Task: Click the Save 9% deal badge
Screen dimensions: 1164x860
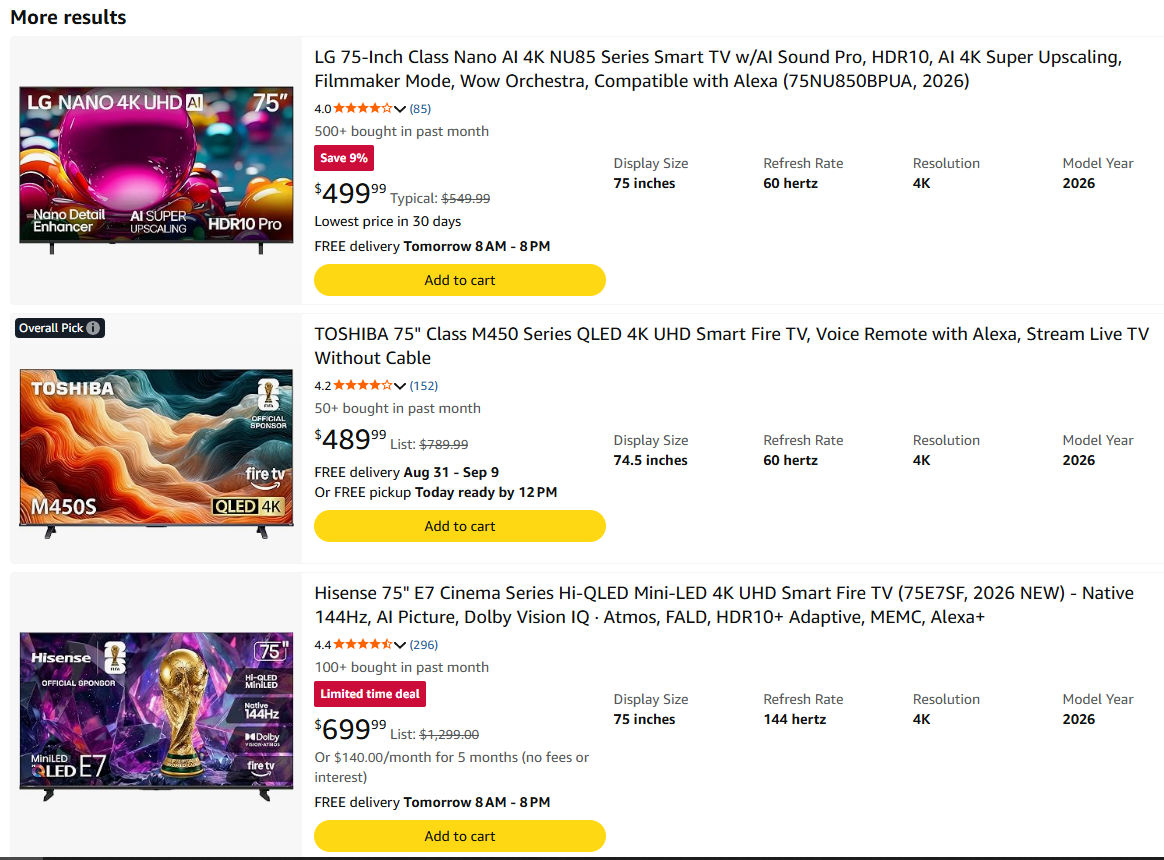Action: (x=344, y=158)
